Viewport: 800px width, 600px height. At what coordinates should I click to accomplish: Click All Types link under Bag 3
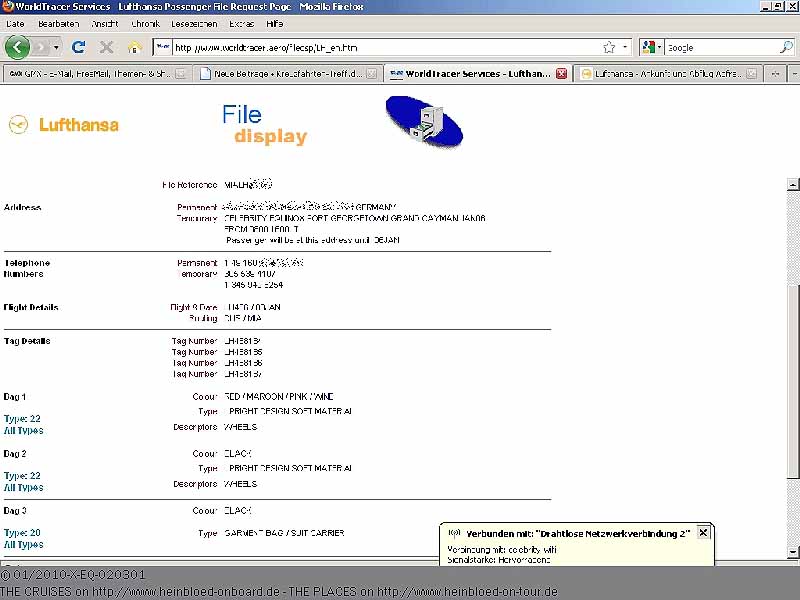[x=23, y=544]
